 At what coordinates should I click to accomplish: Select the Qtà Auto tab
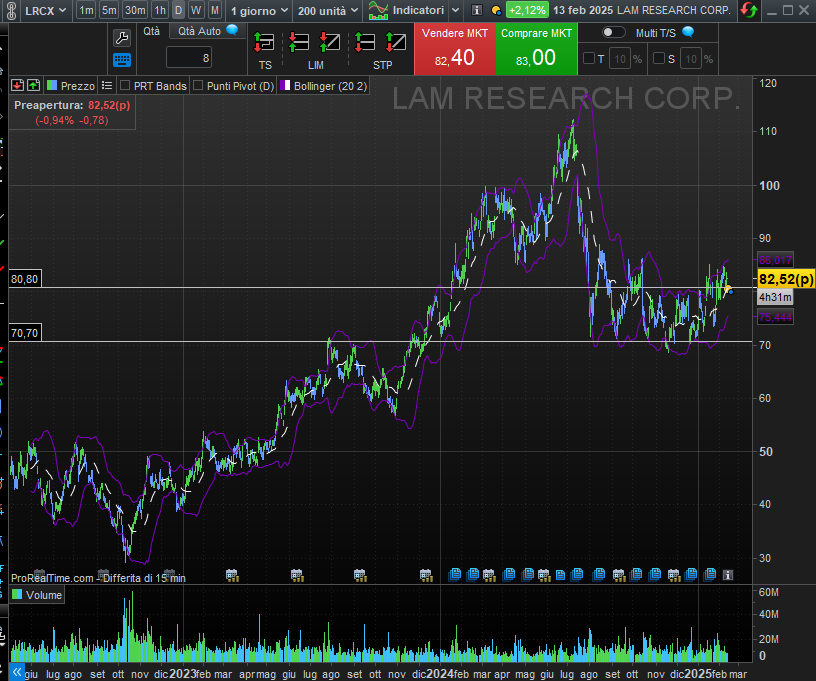coord(199,31)
